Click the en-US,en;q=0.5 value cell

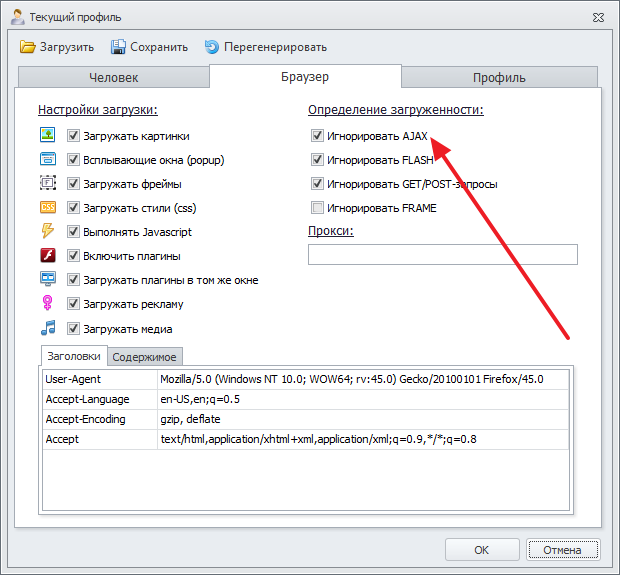(x=363, y=399)
